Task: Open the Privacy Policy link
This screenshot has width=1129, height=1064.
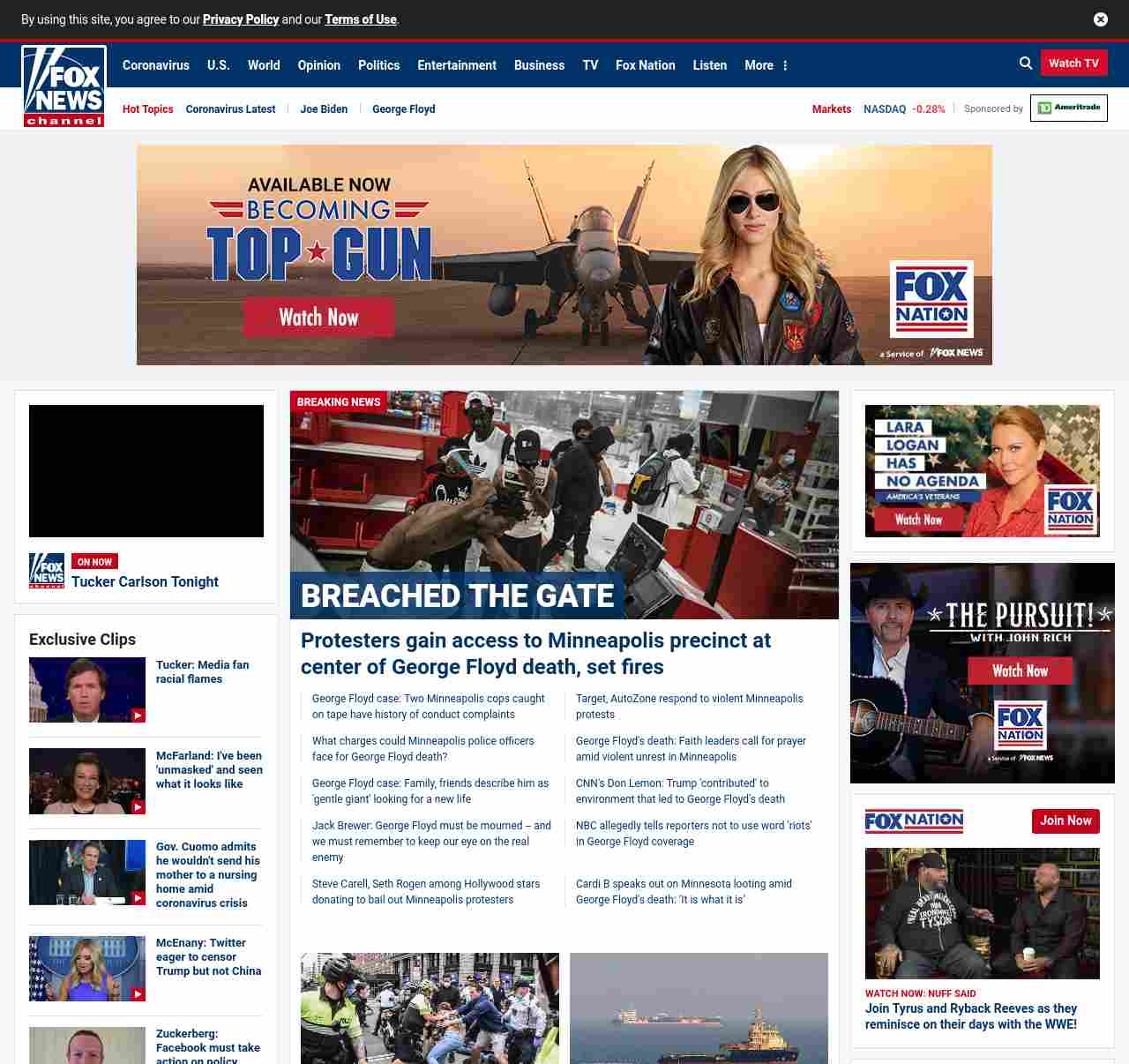Action: [x=241, y=19]
